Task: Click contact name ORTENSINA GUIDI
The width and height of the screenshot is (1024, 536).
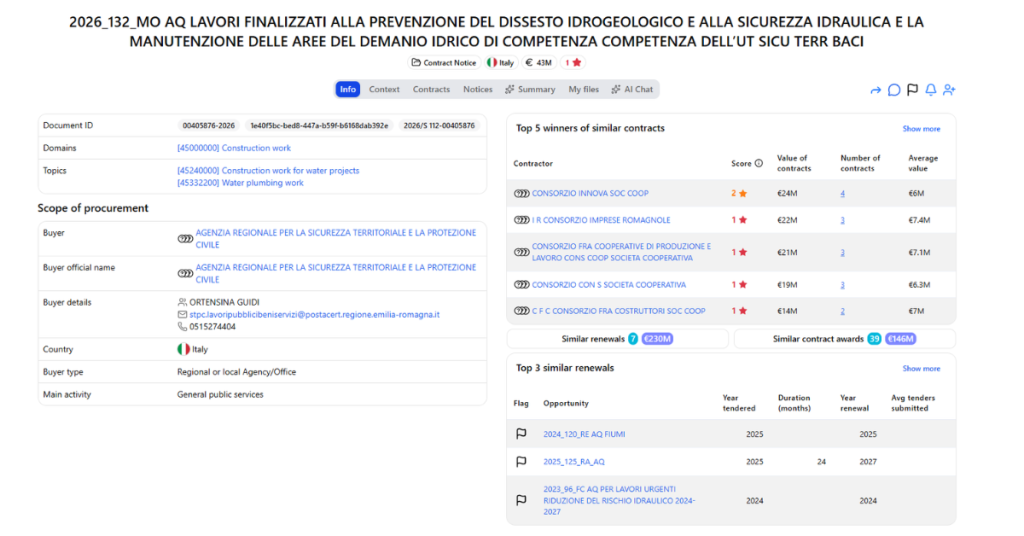Action: point(224,302)
